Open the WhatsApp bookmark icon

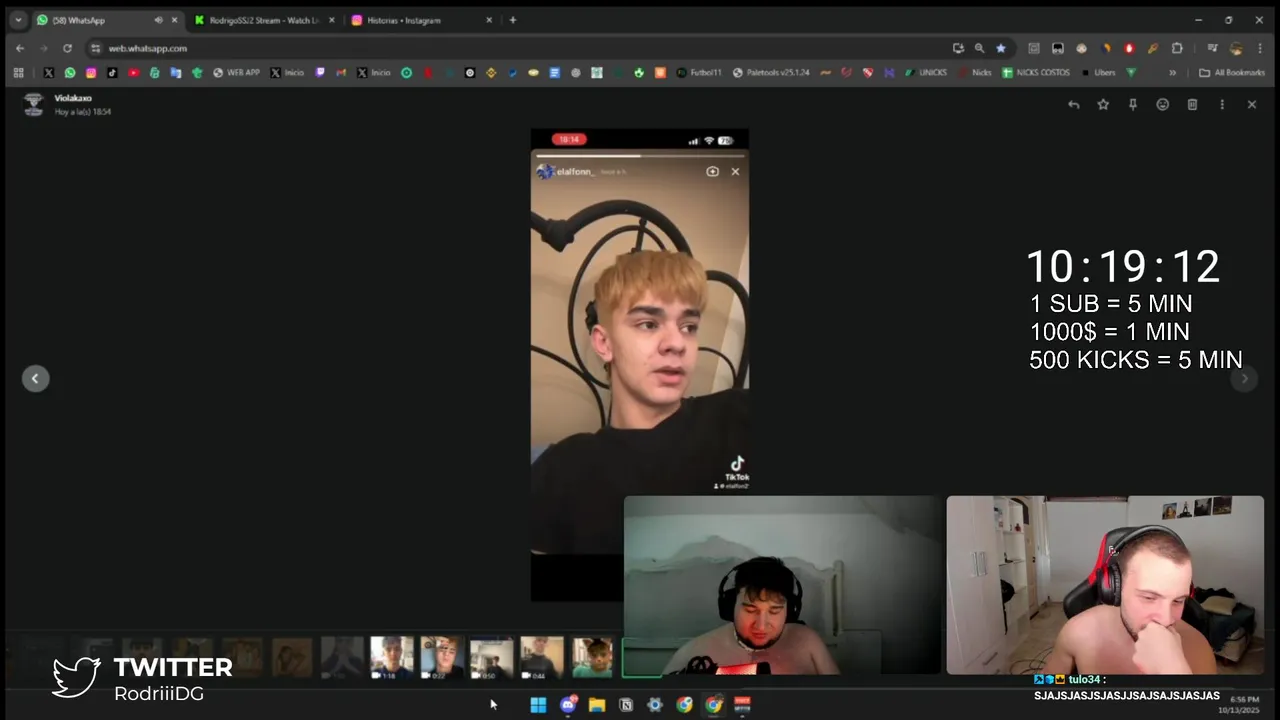(70, 73)
